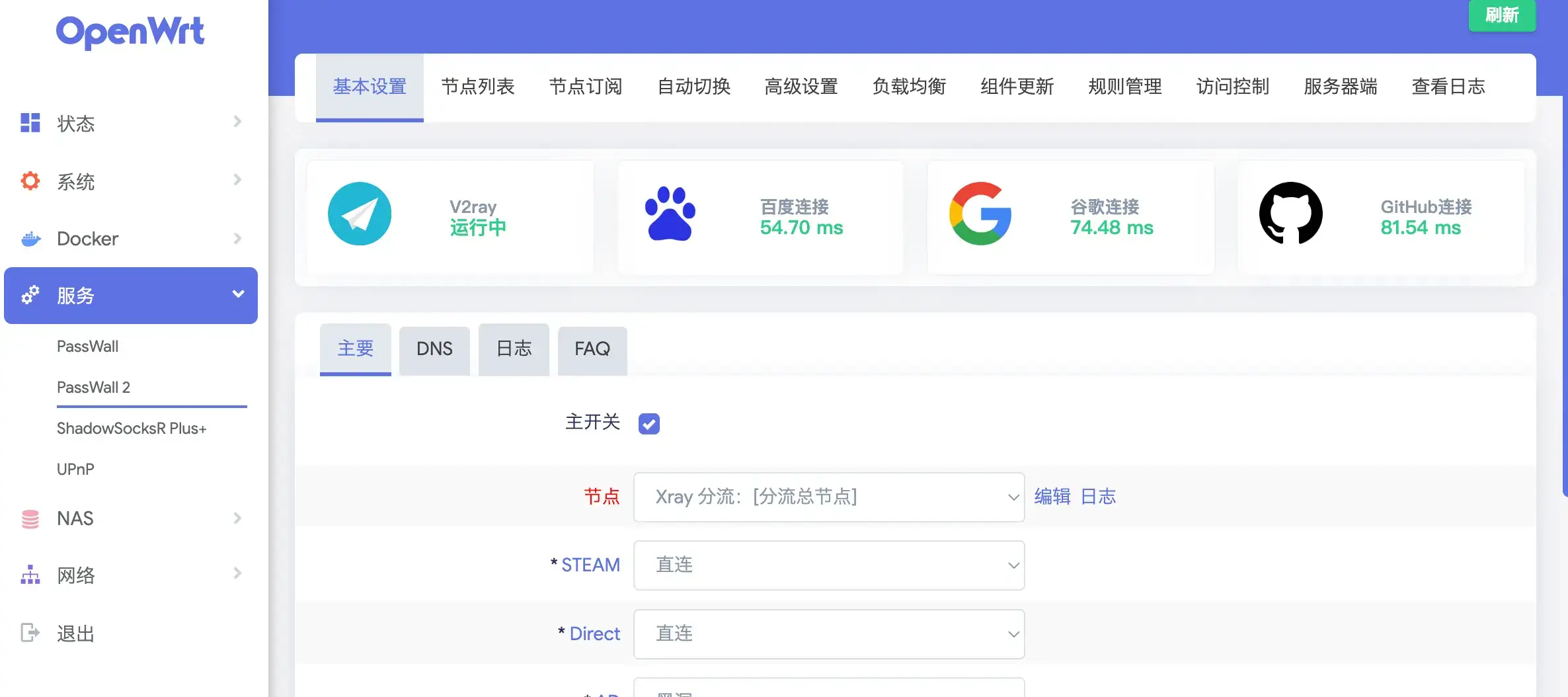1568x697 pixels.
Task: Click the Baidu paw icon
Action: coord(670,214)
